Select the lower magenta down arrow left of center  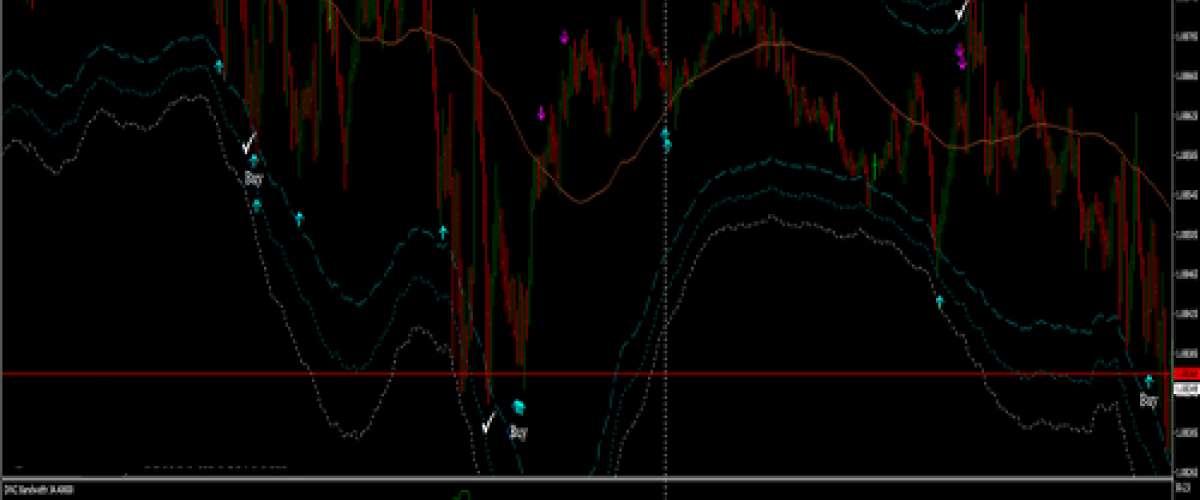click(x=542, y=113)
